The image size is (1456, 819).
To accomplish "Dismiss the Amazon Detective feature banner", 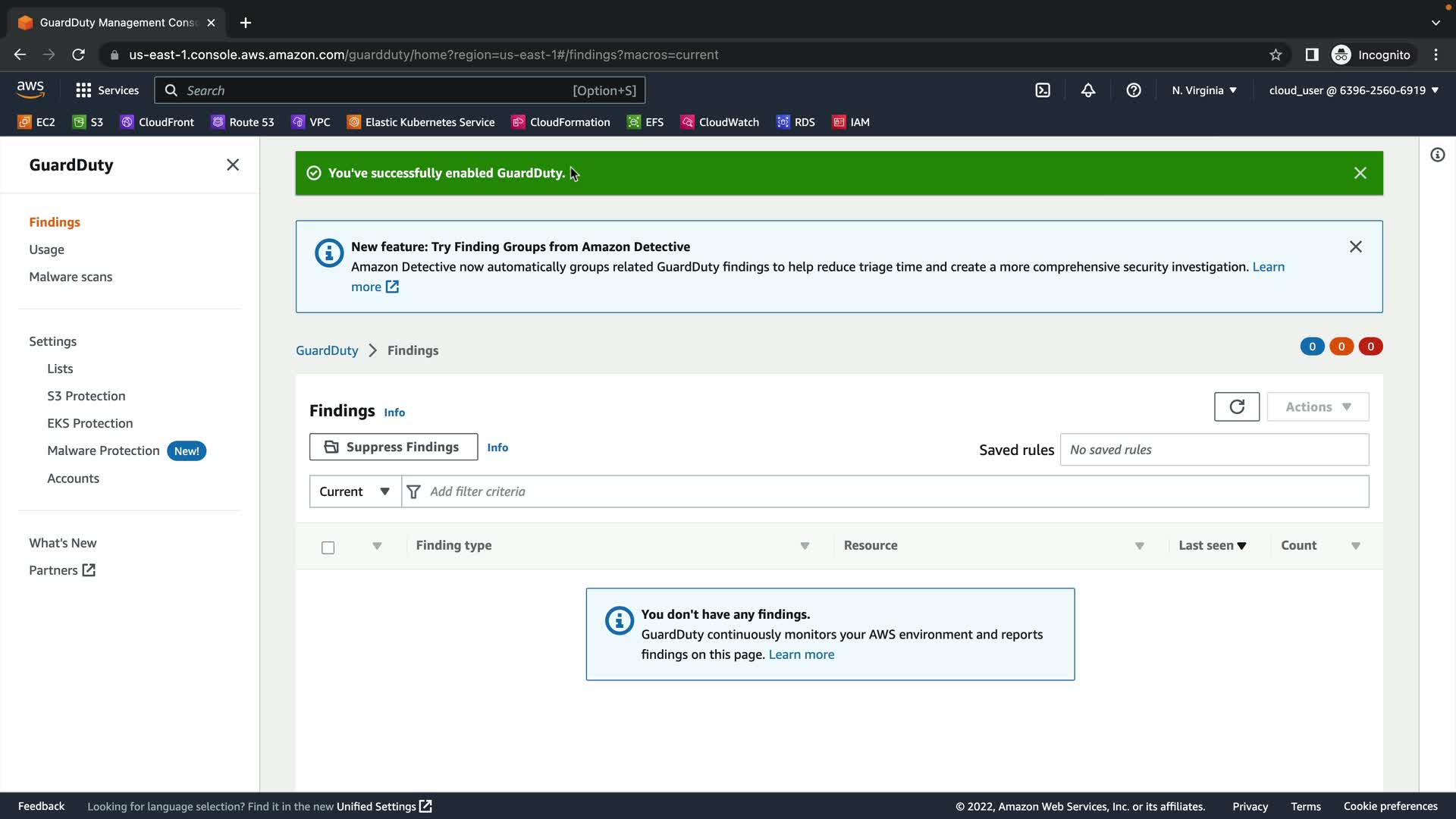I will pyautogui.click(x=1355, y=247).
